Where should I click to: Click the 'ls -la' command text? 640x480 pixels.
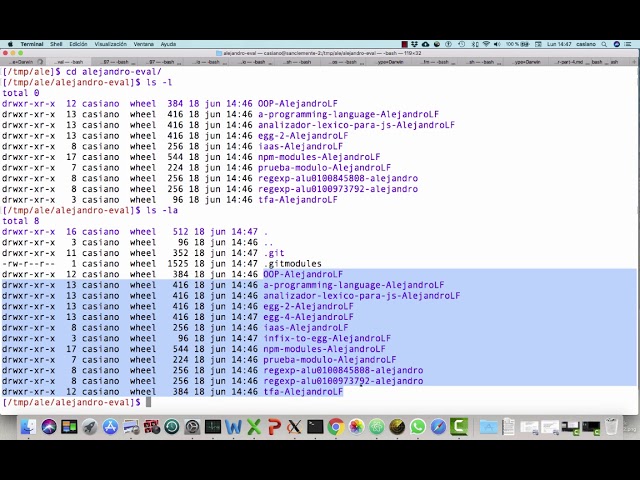pos(162,211)
